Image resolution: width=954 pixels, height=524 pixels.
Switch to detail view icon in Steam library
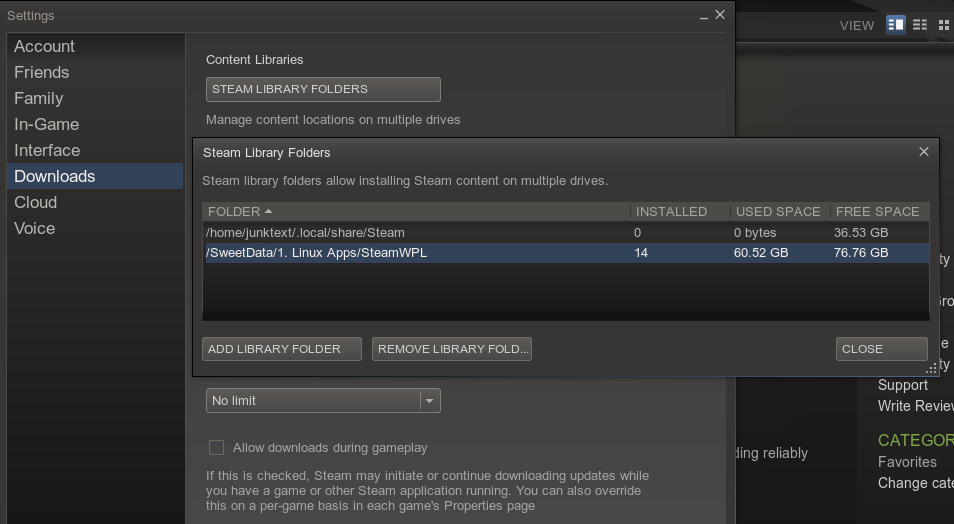[896, 25]
